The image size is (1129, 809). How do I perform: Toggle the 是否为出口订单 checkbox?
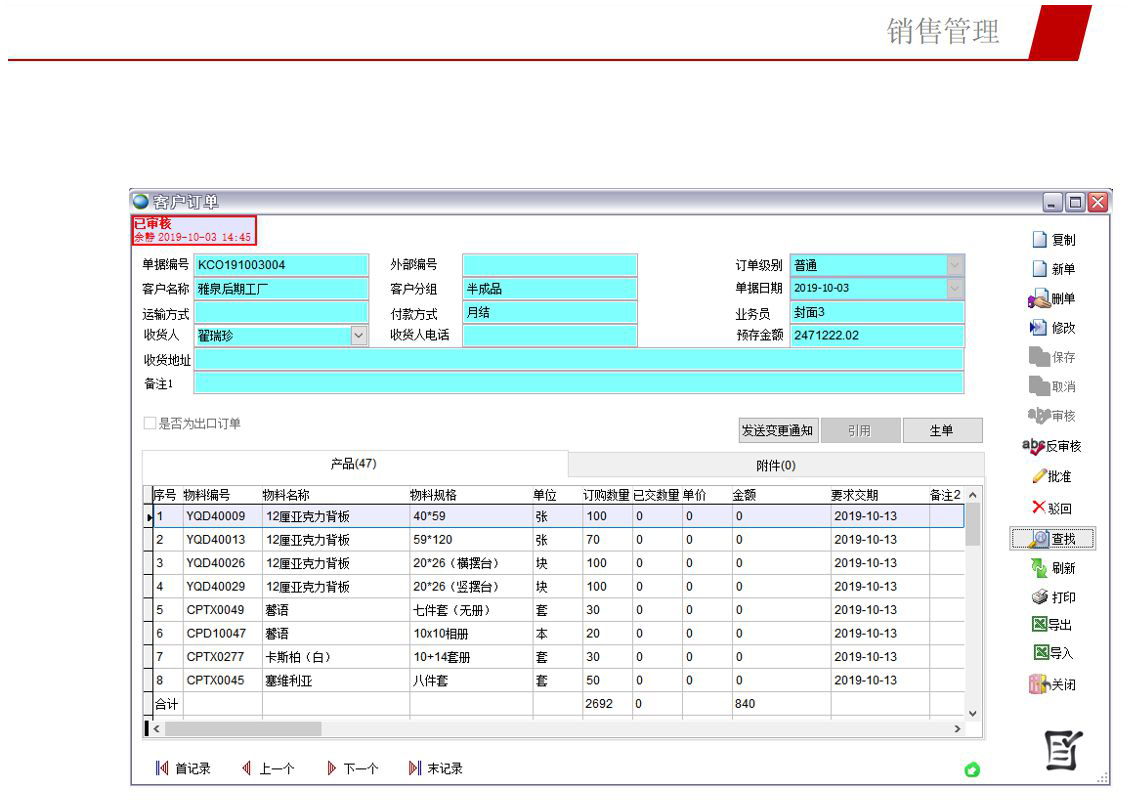tap(150, 424)
